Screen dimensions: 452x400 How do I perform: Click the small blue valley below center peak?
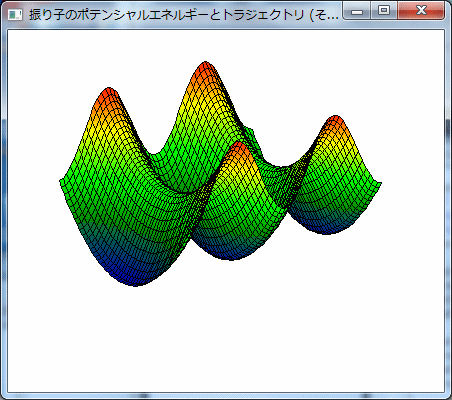pos(229,252)
